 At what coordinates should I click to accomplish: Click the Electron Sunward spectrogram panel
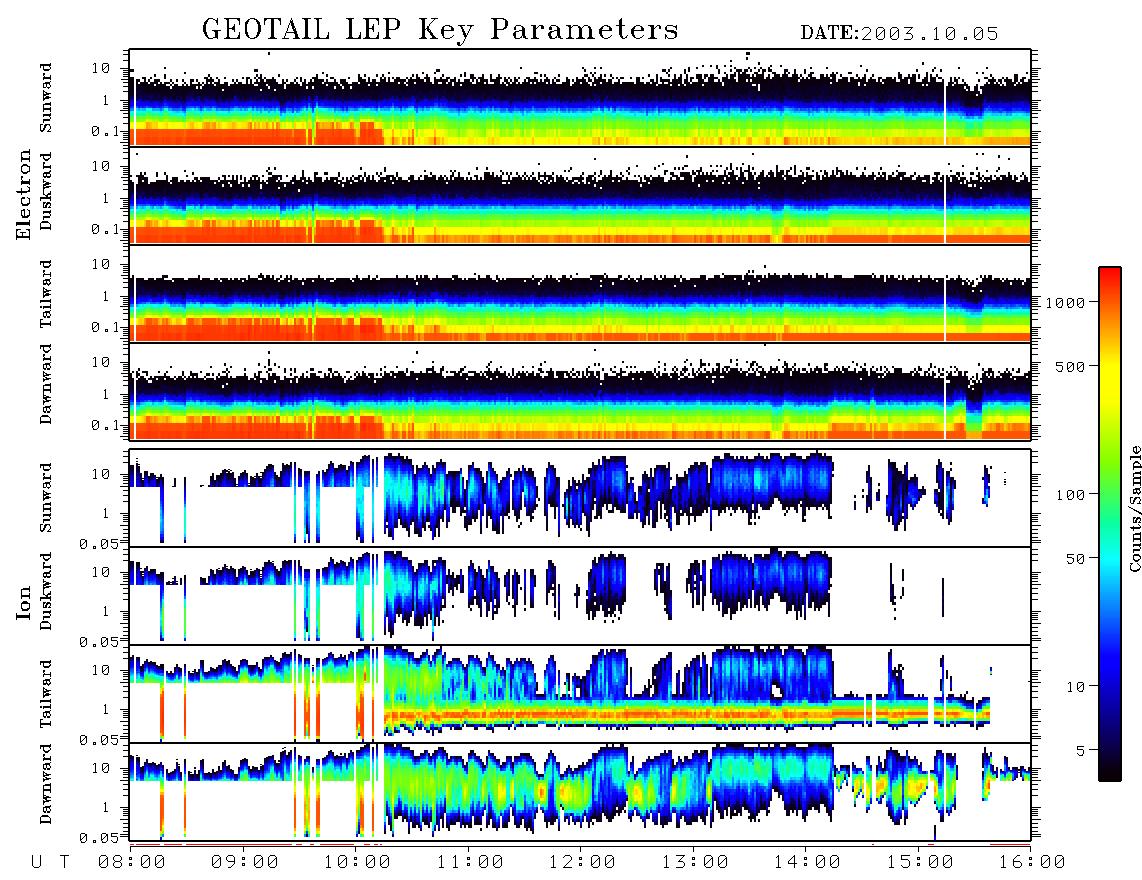coord(580,98)
